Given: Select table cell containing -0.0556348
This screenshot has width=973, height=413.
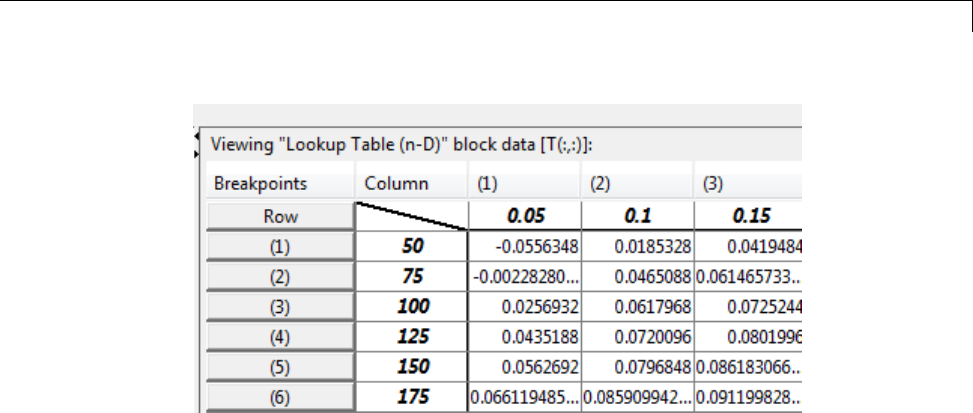Looking at the screenshot, I should pyautogui.click(x=524, y=243).
